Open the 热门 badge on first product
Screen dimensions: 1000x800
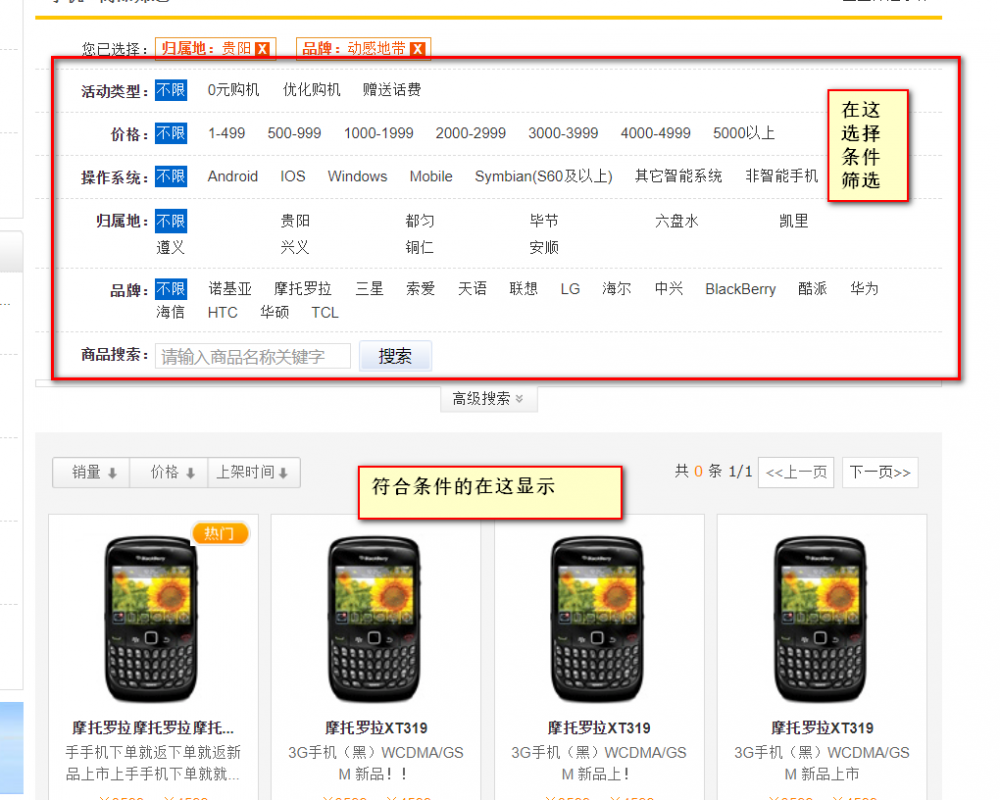(219, 533)
